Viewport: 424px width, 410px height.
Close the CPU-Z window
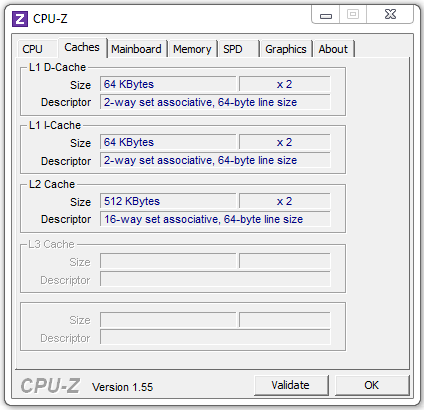tap(390, 15)
